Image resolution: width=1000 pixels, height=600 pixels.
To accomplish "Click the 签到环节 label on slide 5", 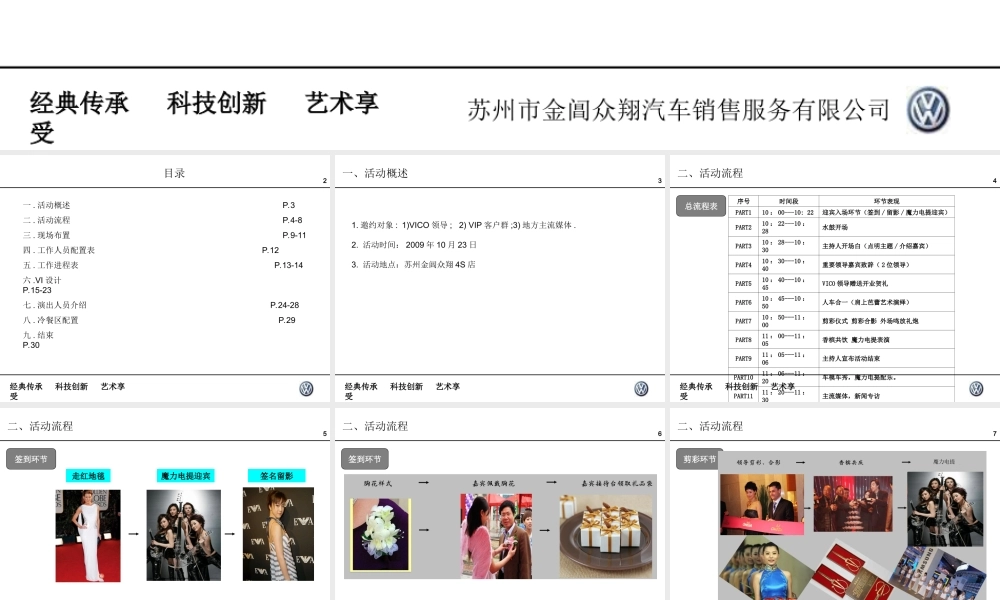I will [x=31, y=459].
